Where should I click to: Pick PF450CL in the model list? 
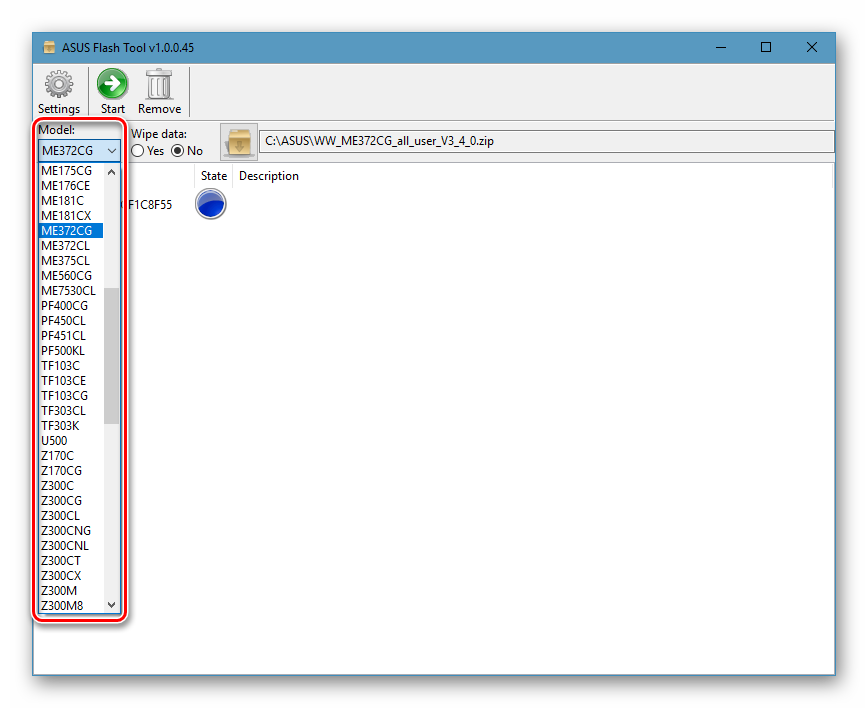click(71, 321)
